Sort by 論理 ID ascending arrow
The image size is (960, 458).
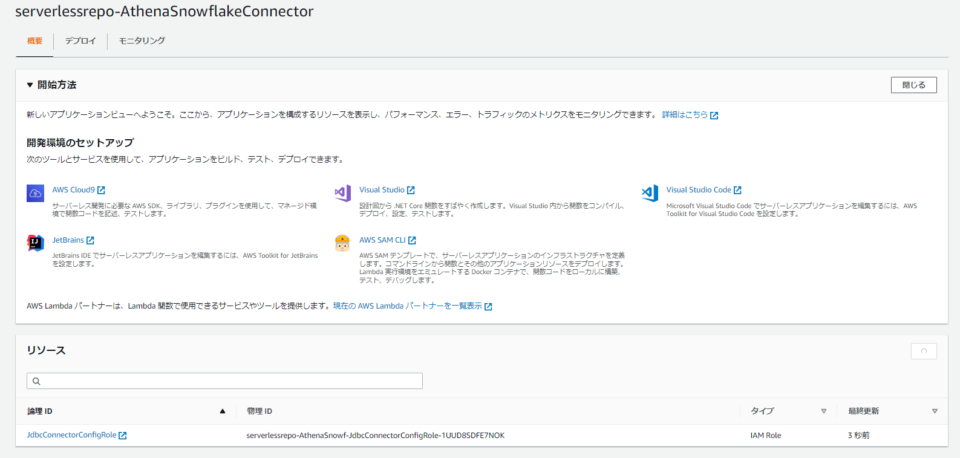coord(223,411)
